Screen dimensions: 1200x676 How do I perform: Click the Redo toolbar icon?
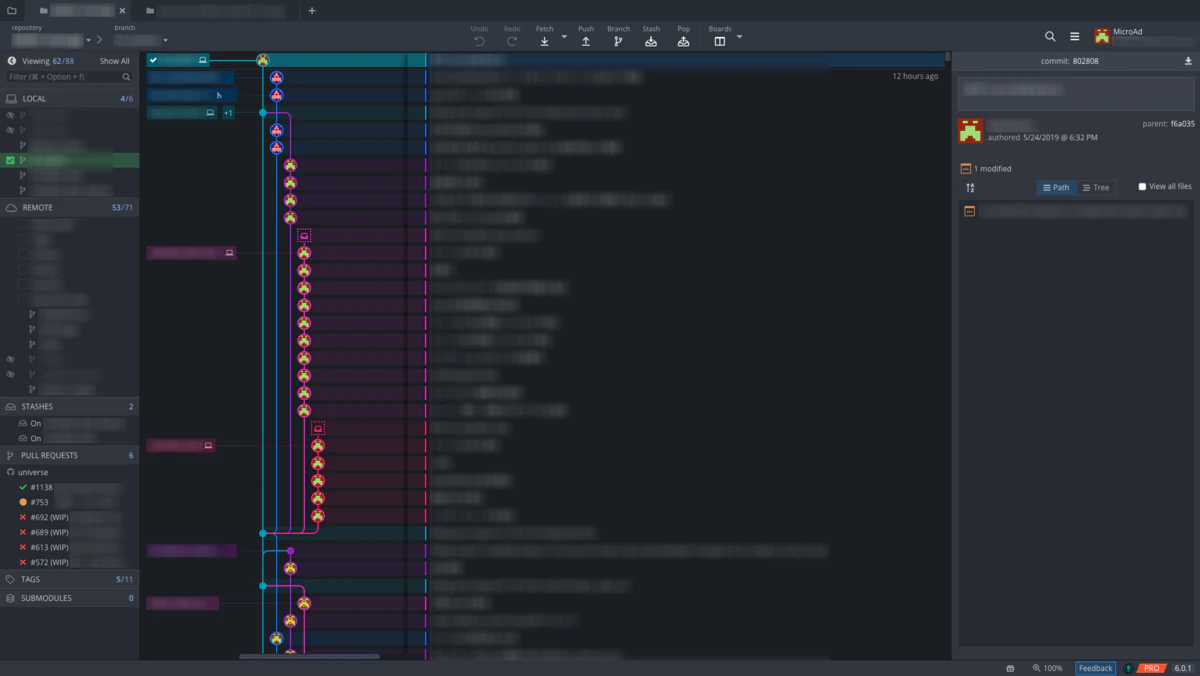click(512, 41)
